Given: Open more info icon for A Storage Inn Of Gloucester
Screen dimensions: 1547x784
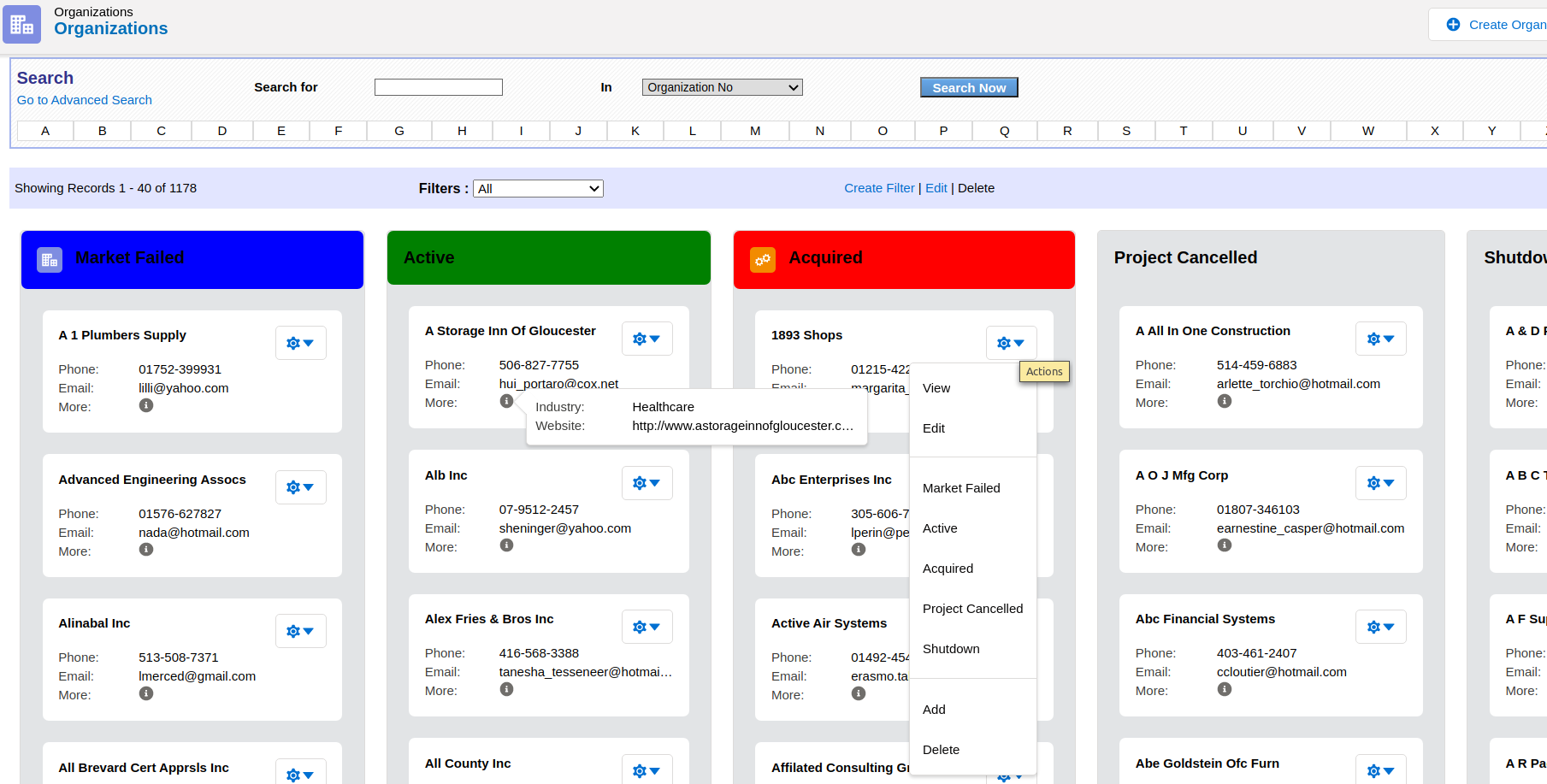Looking at the screenshot, I should [x=507, y=401].
